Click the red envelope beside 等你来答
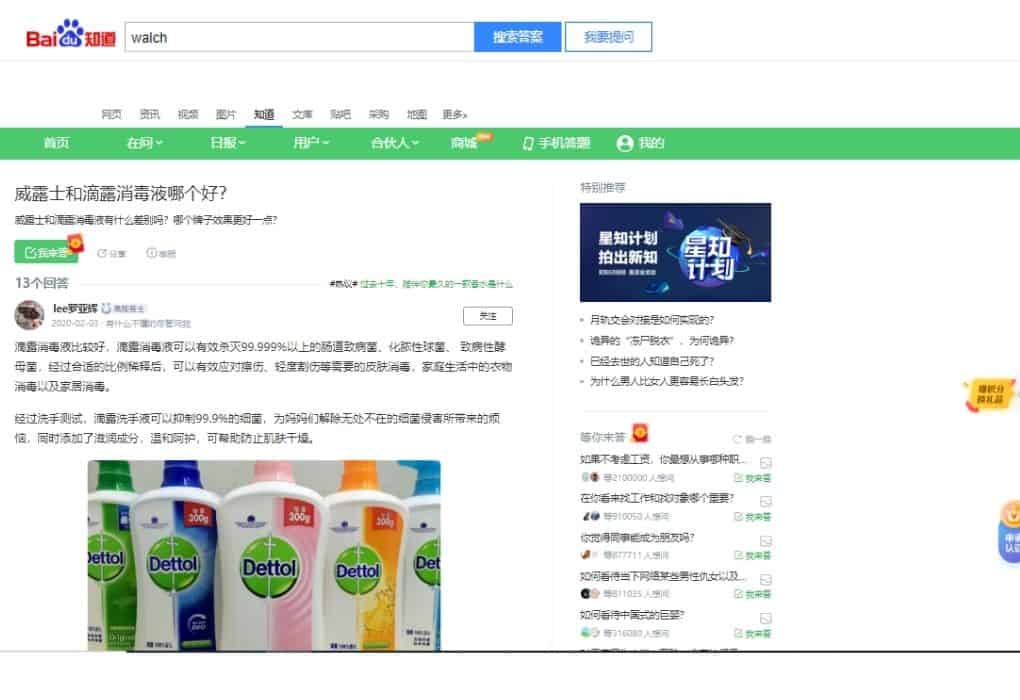The width and height of the screenshot is (1020, 700). [642, 434]
